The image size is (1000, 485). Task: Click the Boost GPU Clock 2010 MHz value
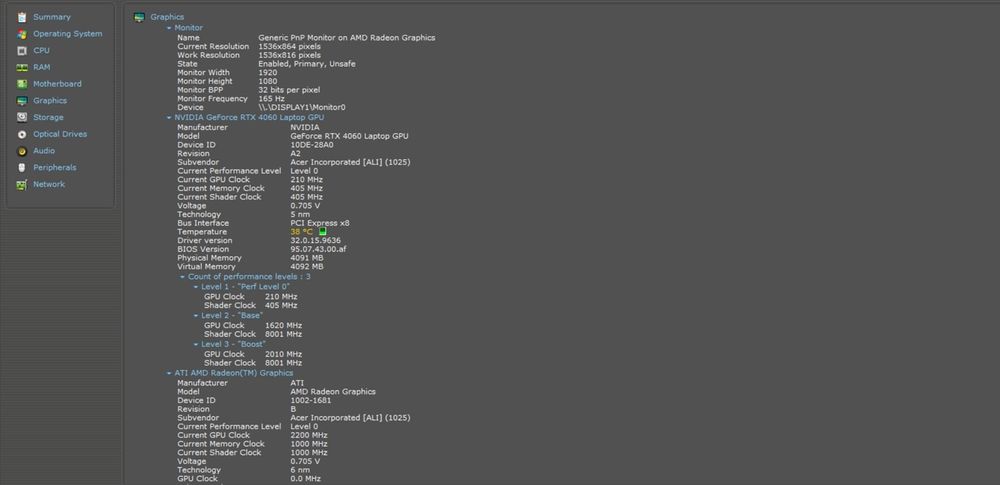tap(283, 354)
